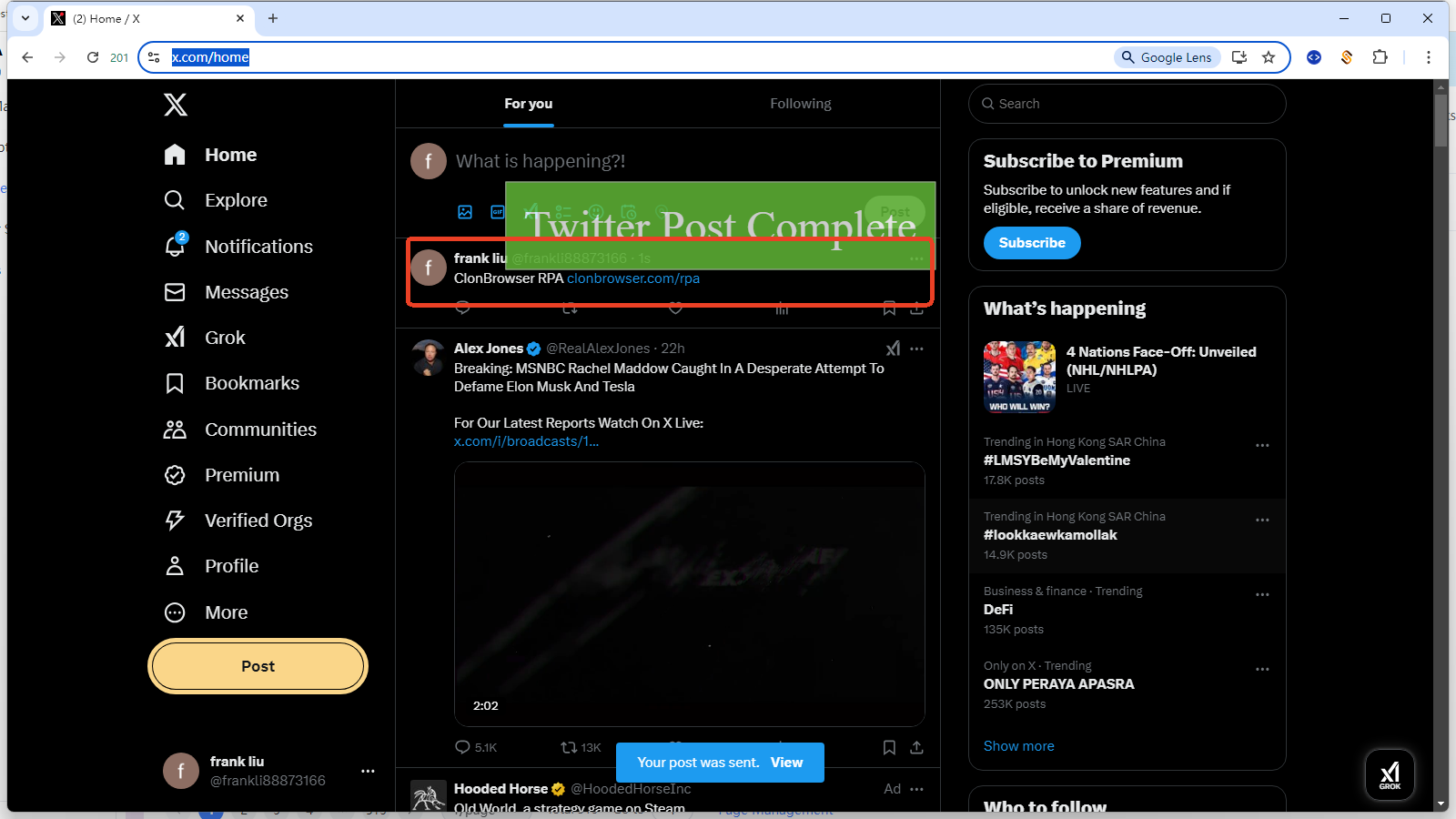Open the #LMSYBeMyValentine trend
The height and width of the screenshot is (819, 1456).
[1057, 460]
